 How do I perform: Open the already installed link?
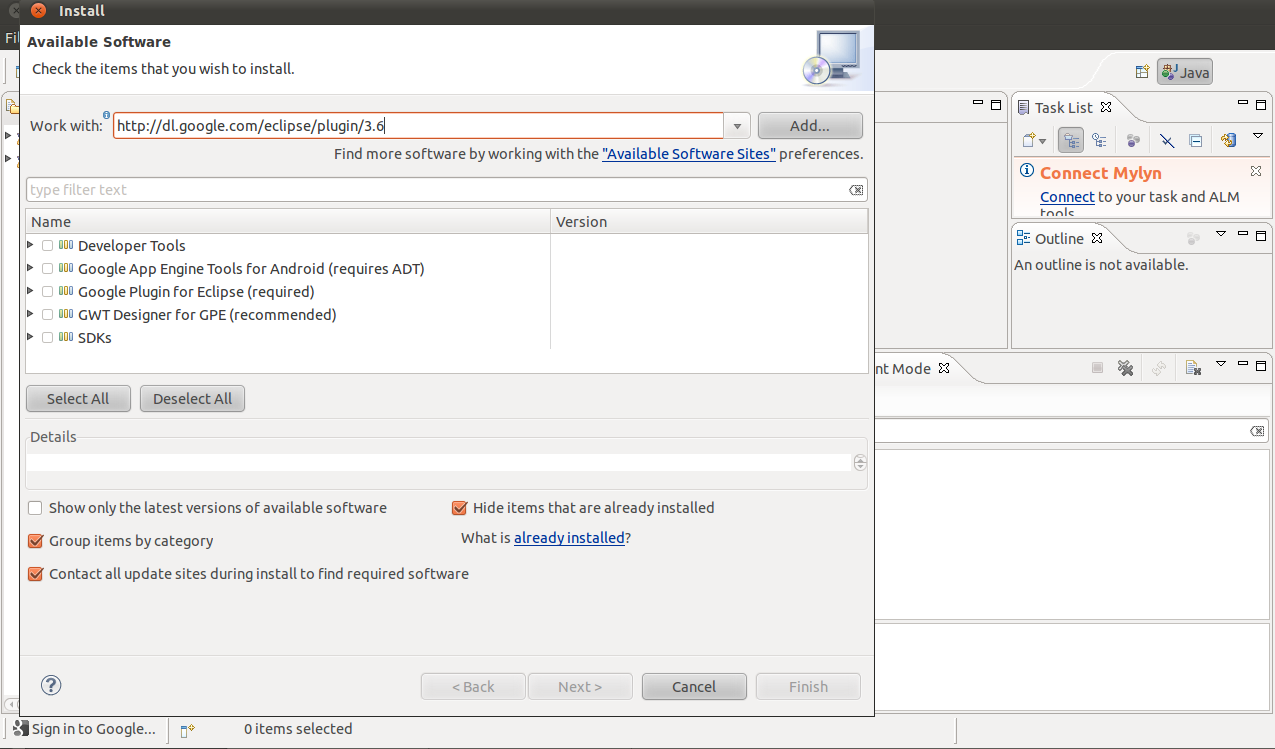(x=569, y=538)
